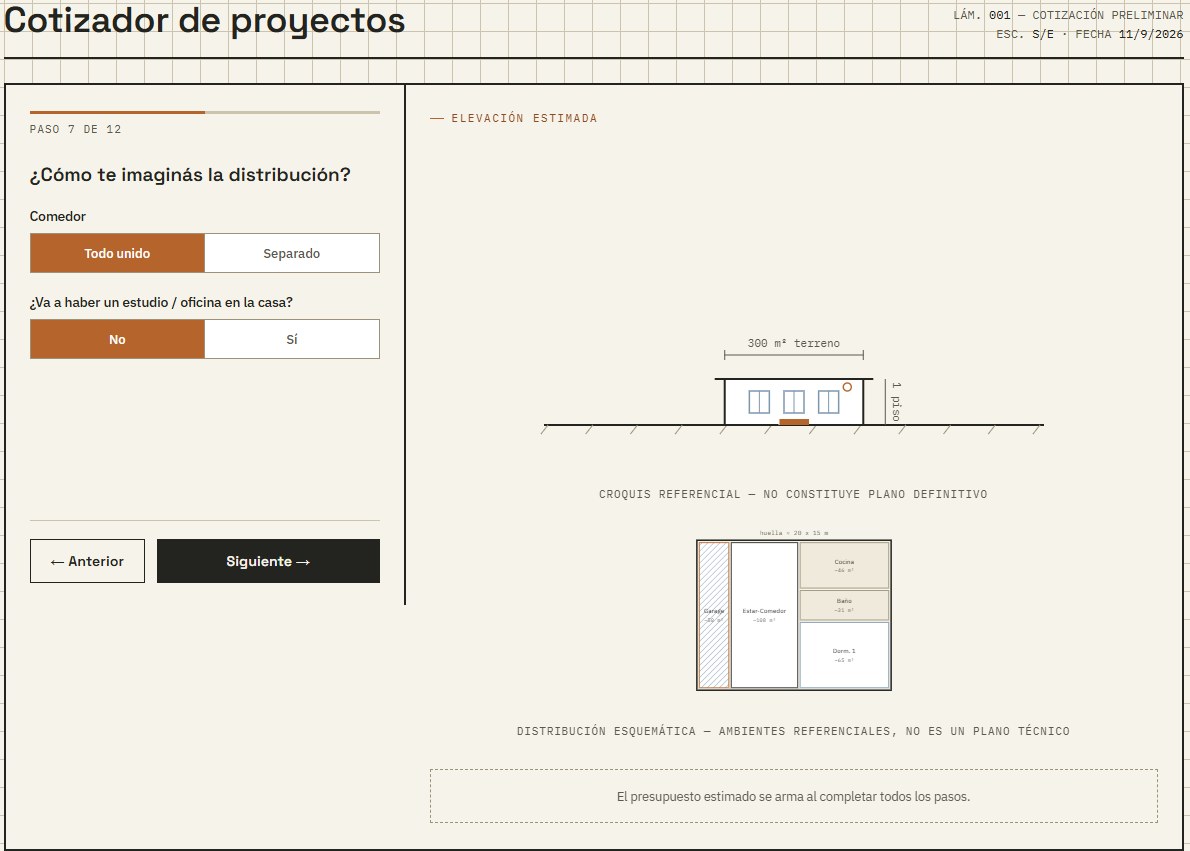Click the Dorm. 1 room block
Screen dimensions: 1190x851
click(844, 655)
